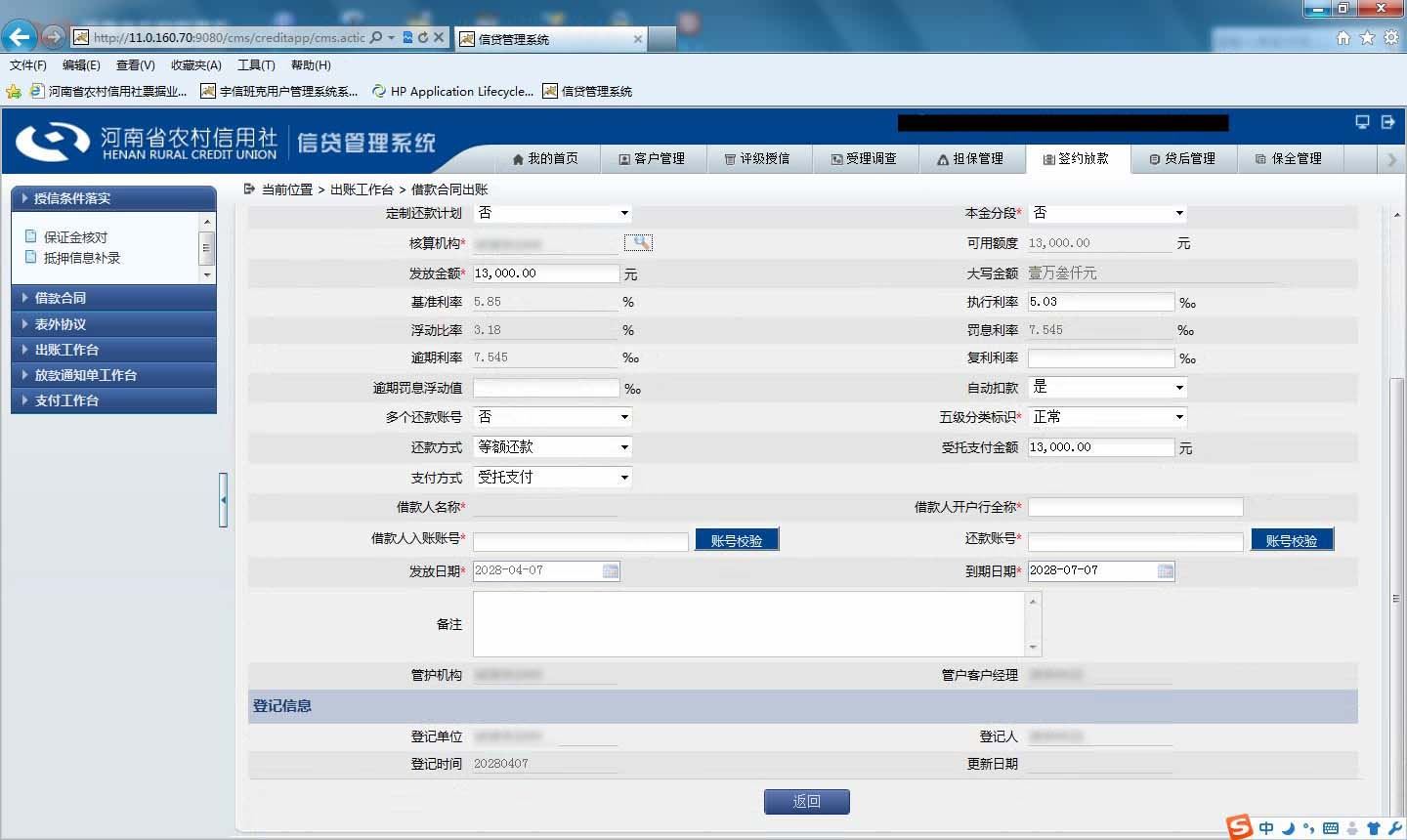Open 抵押信息补录 link in sidebar

(x=82, y=258)
